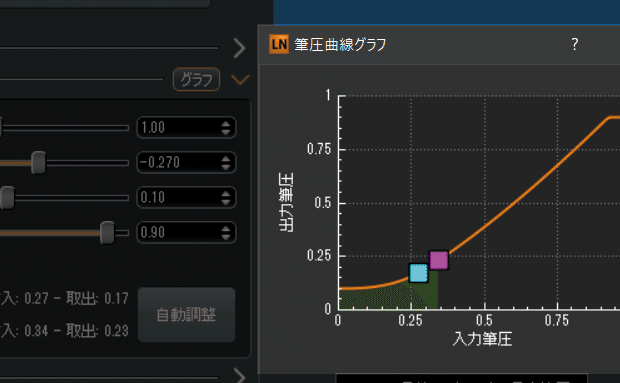This screenshot has height=383, width=620.
Task: Click the 取出: 0.23 readout text
Action: coord(97,330)
